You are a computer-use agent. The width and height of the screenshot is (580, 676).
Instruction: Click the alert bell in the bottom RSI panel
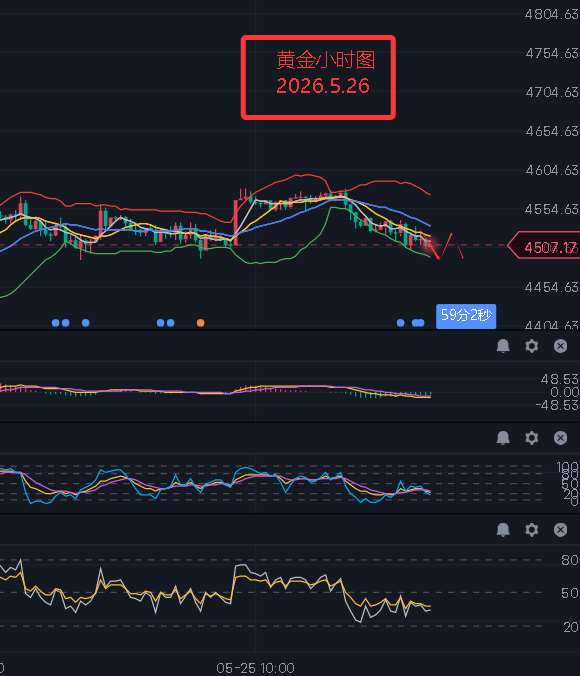click(503, 529)
